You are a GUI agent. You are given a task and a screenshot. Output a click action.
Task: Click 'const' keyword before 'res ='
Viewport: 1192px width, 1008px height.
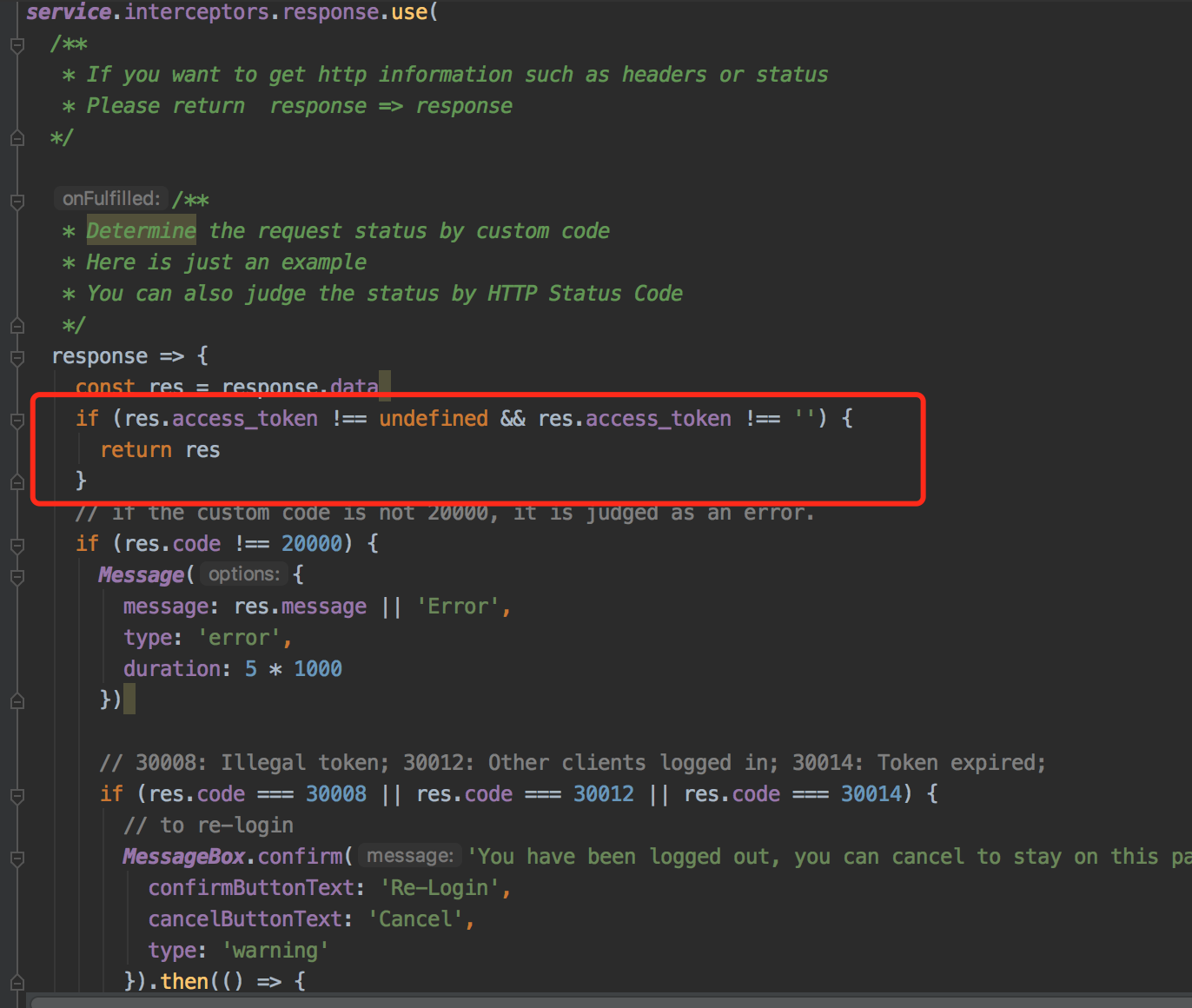coord(105,387)
